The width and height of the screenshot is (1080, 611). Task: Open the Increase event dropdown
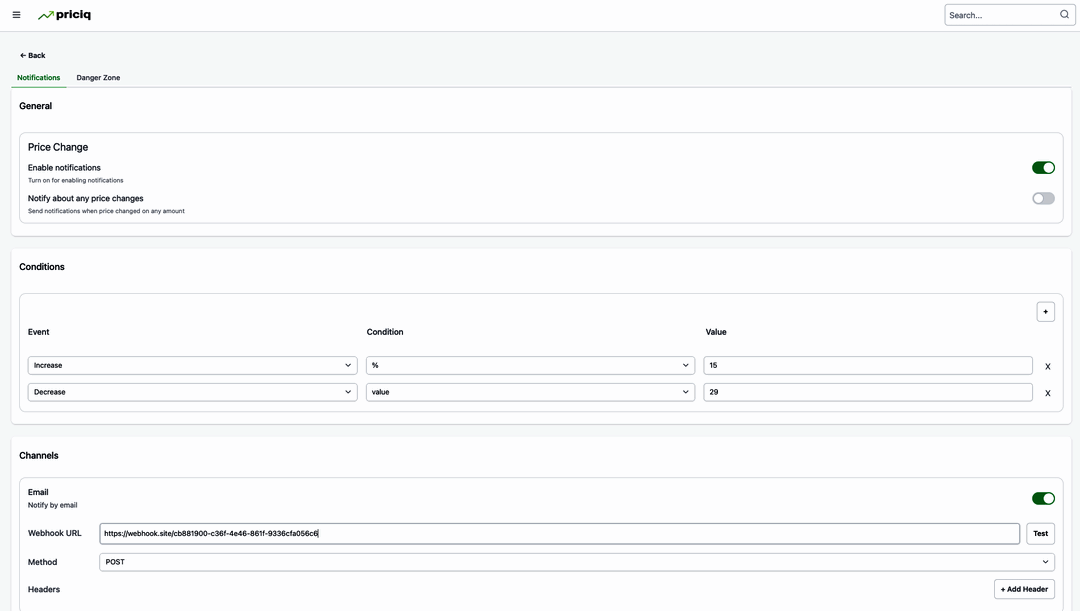pyautogui.click(x=192, y=366)
